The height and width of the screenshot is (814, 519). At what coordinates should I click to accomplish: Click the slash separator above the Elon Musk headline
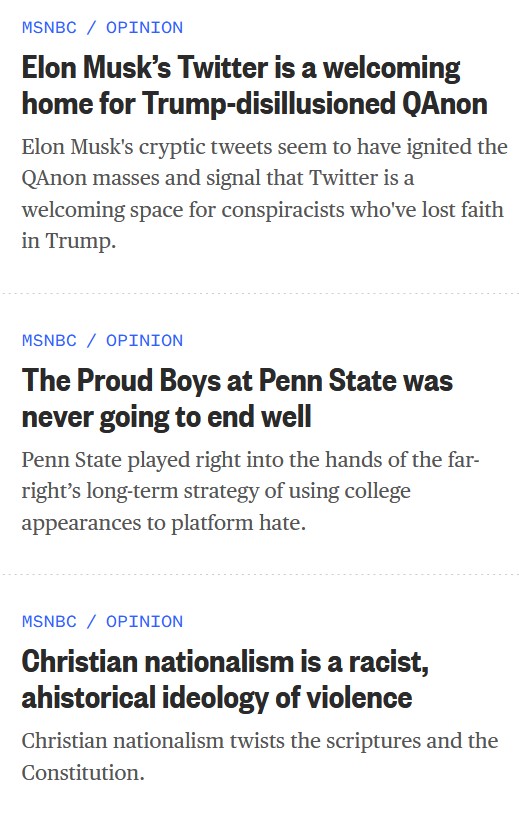tap(91, 28)
